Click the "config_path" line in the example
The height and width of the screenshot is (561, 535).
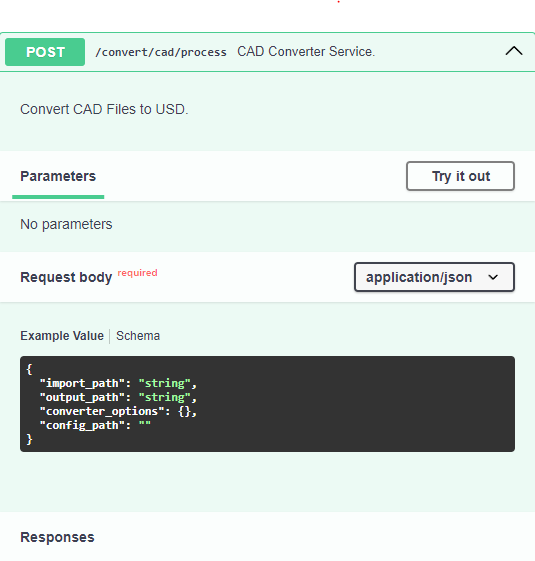tap(95, 425)
